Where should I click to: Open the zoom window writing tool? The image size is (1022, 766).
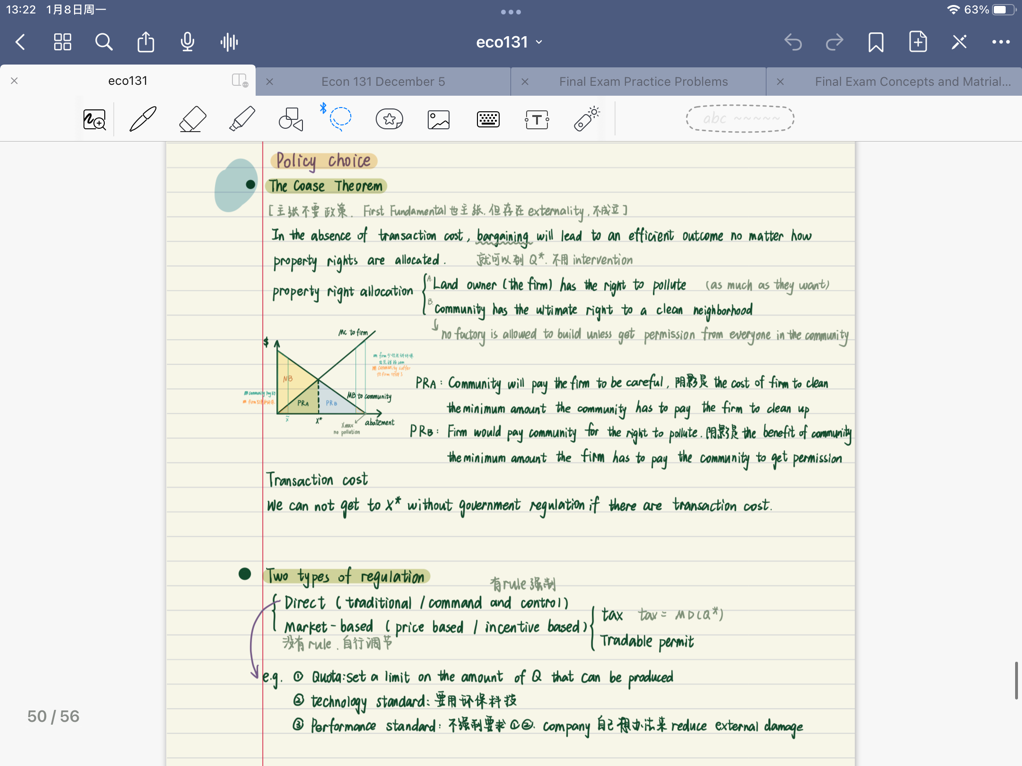94,120
